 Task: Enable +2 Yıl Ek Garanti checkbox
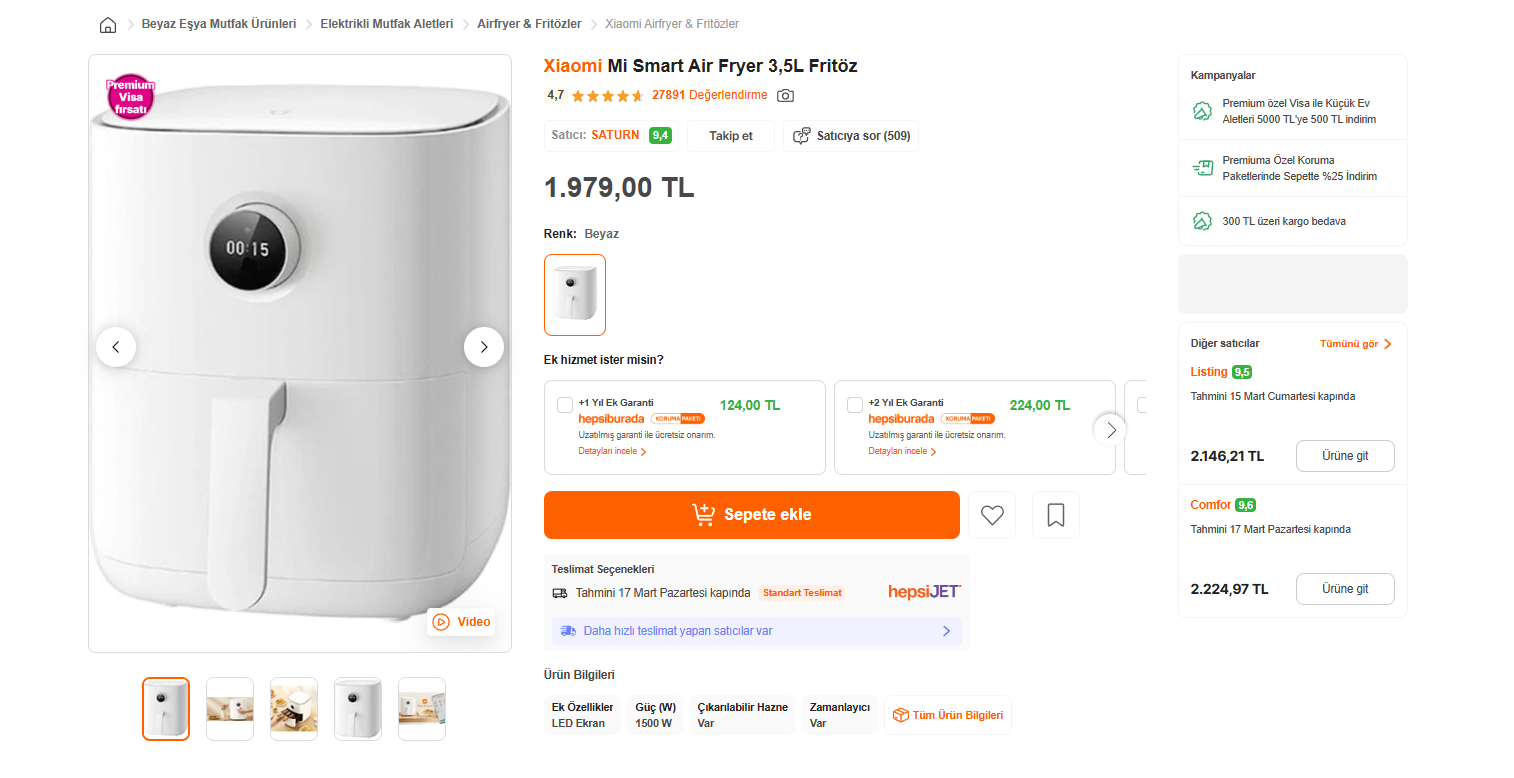pos(855,405)
